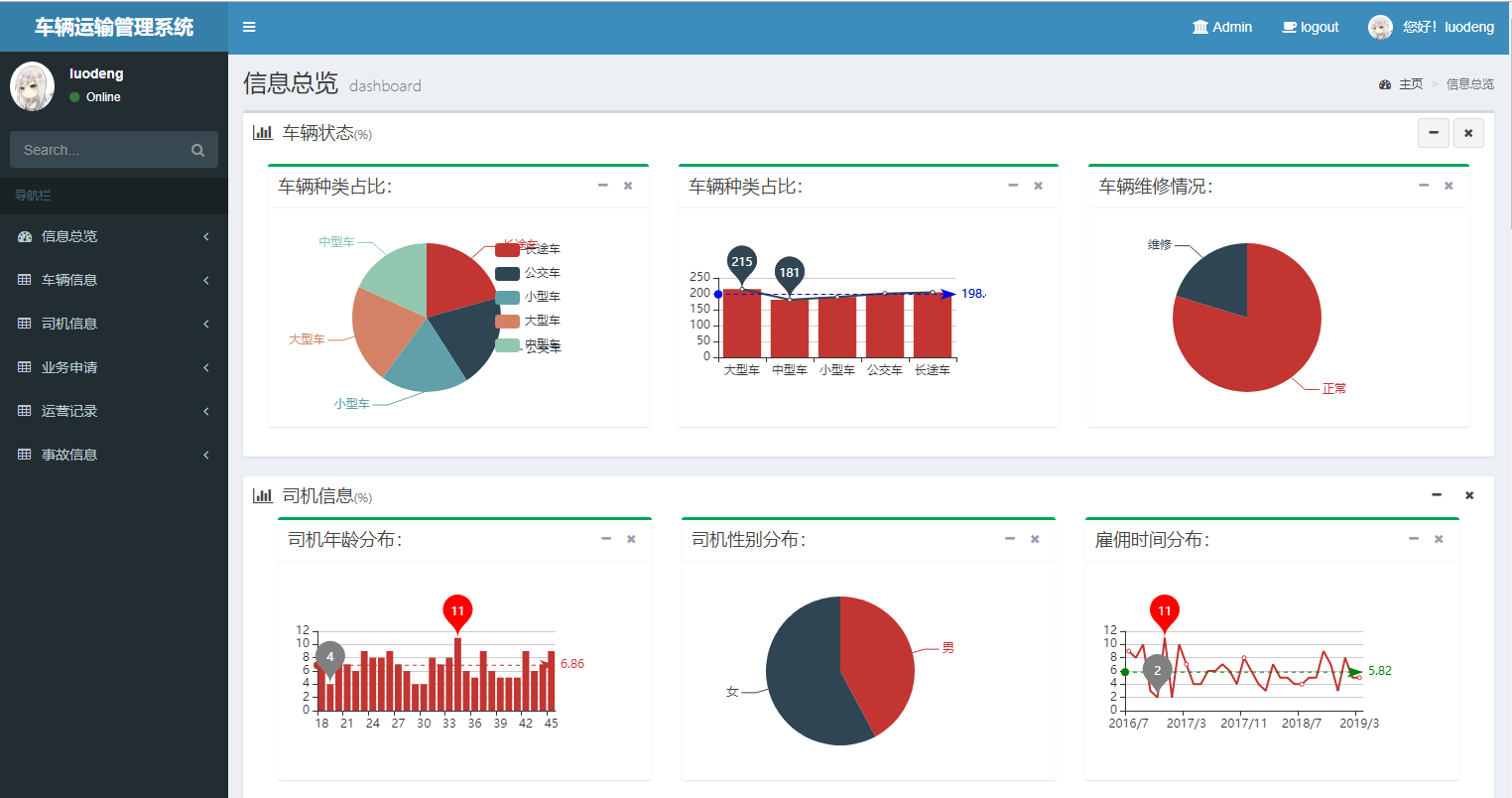Viewport: 1512px width, 798px height.
Task: Collapse the 雇佣时间分布 card
Action: (1414, 539)
